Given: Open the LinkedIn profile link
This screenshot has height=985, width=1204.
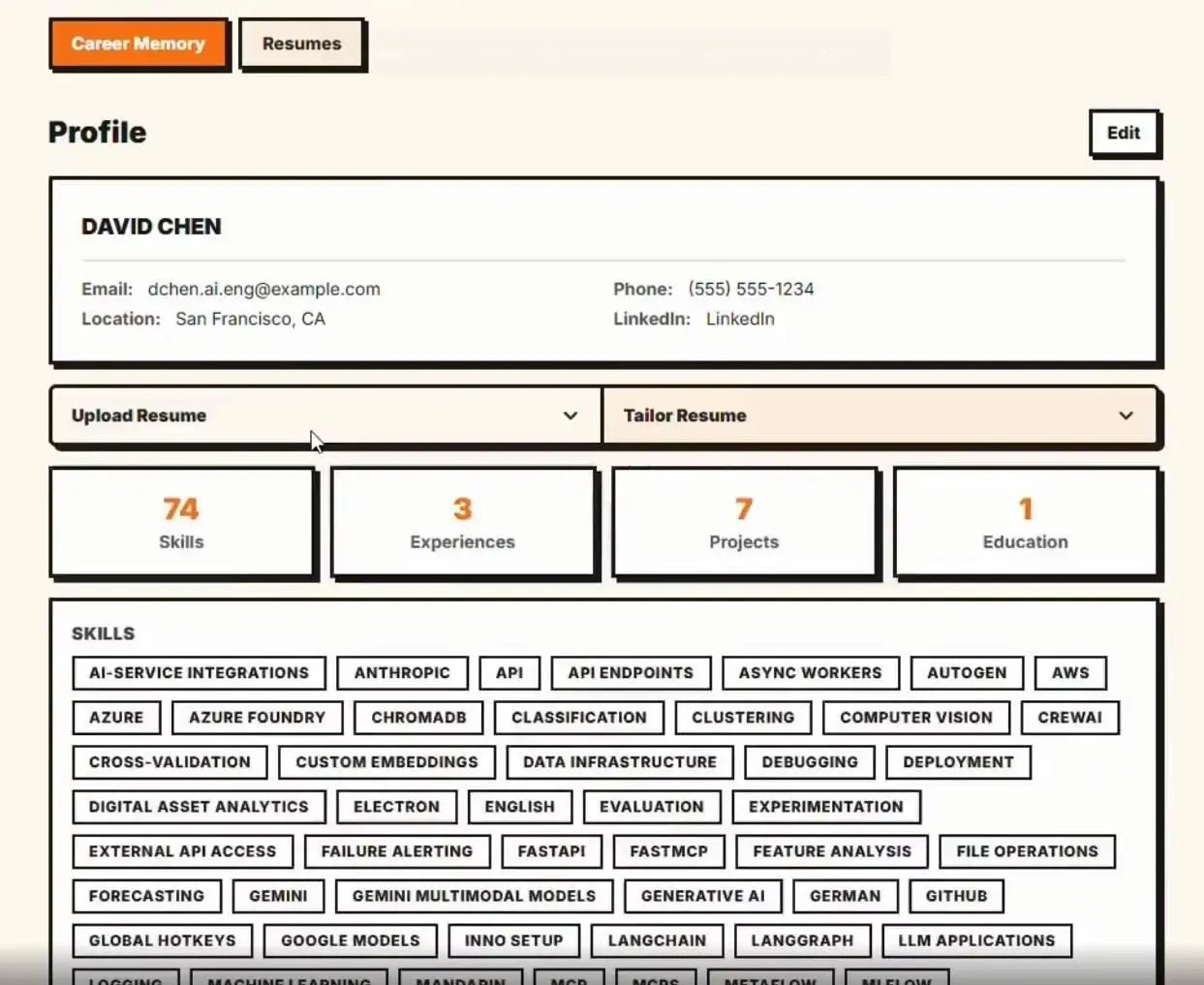Looking at the screenshot, I should point(740,319).
